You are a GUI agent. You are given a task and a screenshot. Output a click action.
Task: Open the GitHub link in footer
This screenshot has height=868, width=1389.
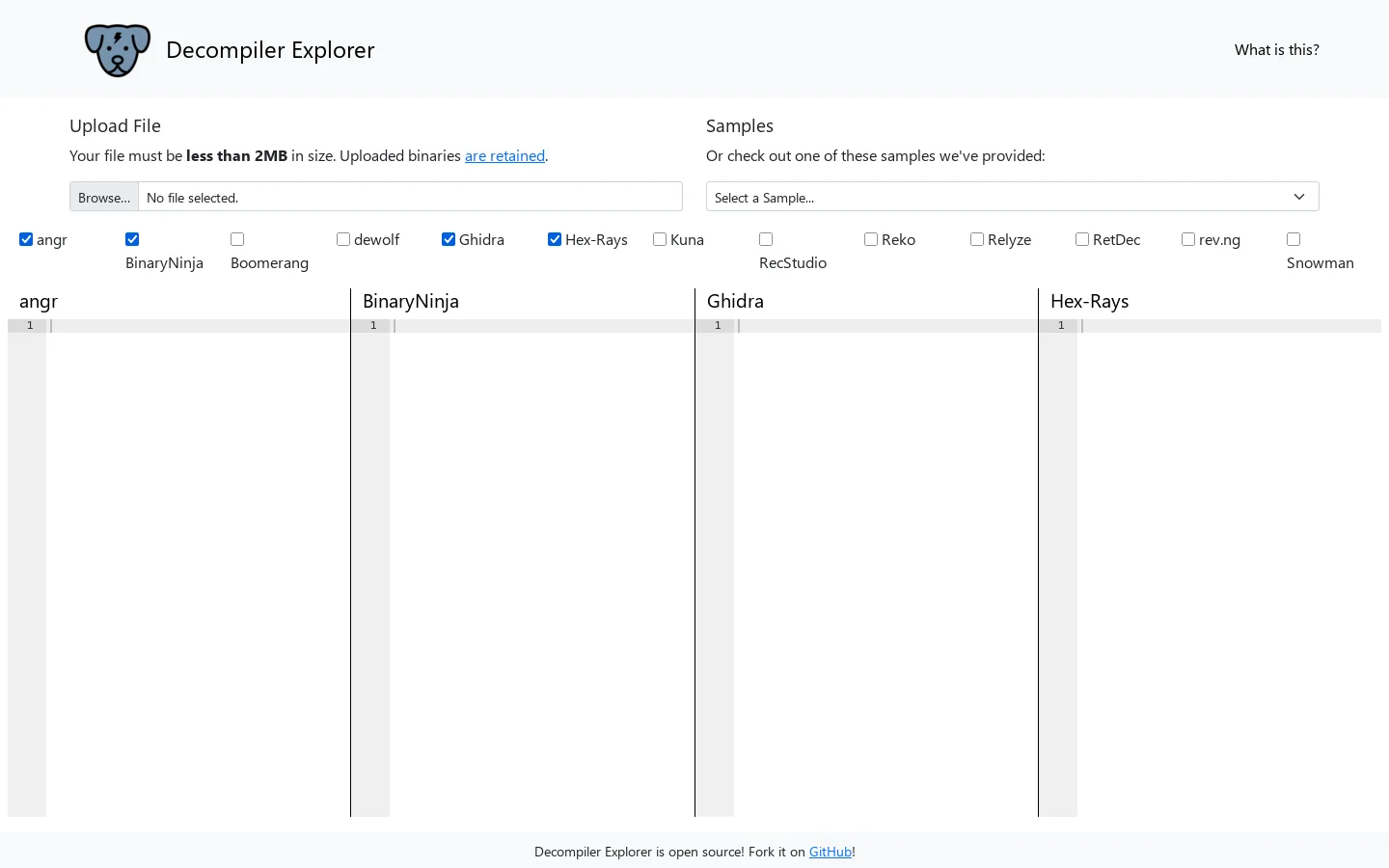tap(830, 852)
